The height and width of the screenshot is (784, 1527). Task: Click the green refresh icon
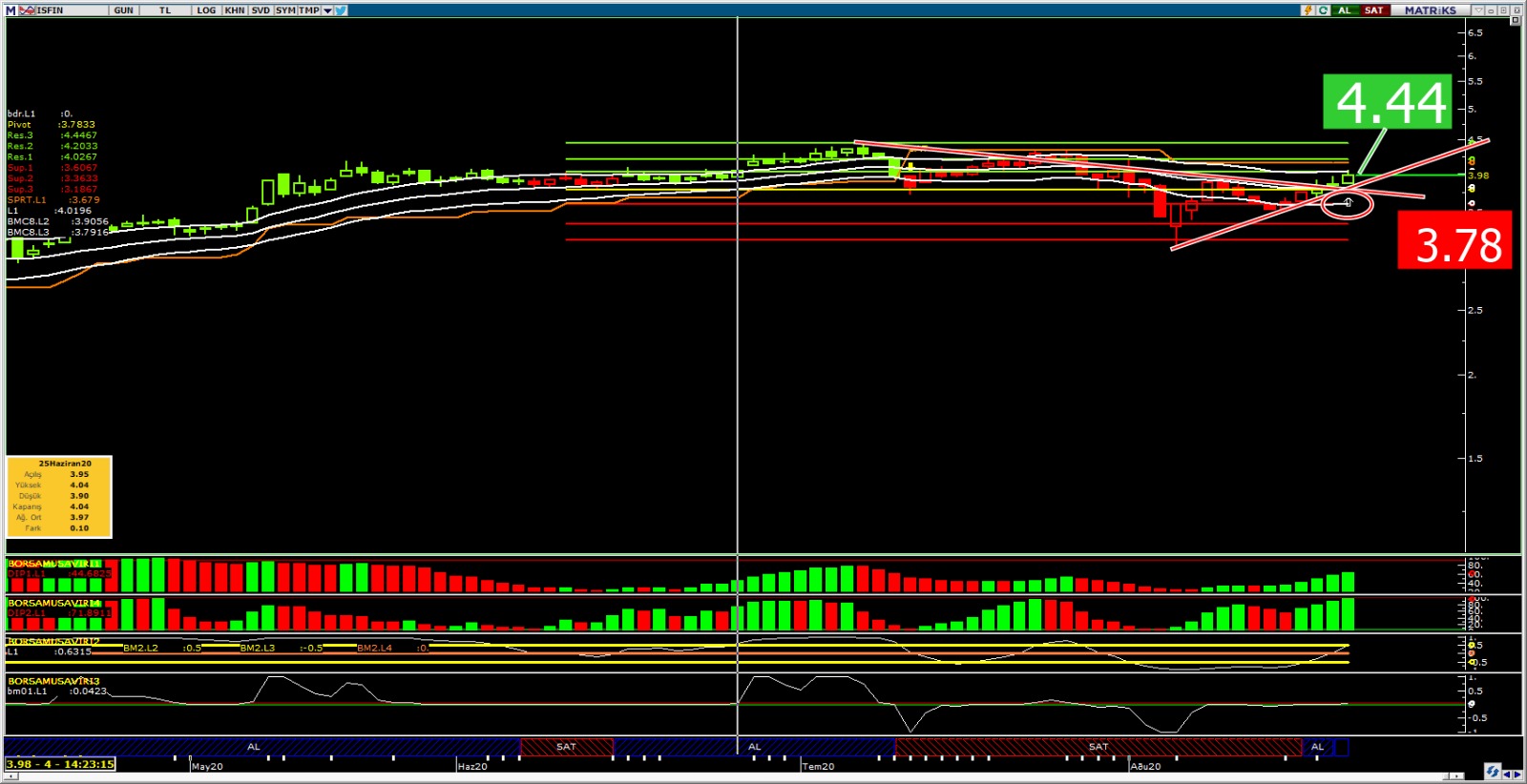(1323, 10)
